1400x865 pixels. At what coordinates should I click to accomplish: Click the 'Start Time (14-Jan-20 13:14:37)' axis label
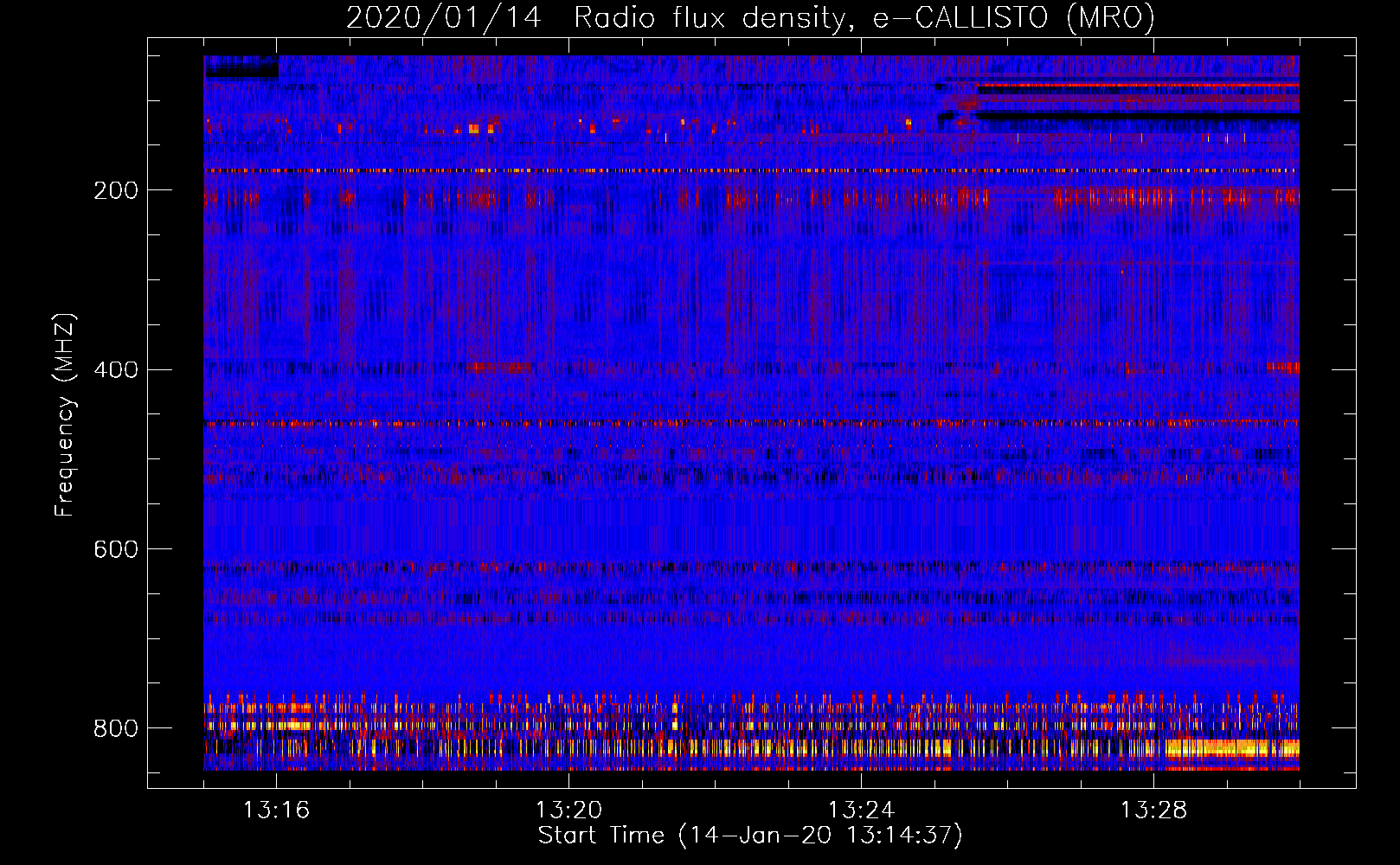(750, 836)
